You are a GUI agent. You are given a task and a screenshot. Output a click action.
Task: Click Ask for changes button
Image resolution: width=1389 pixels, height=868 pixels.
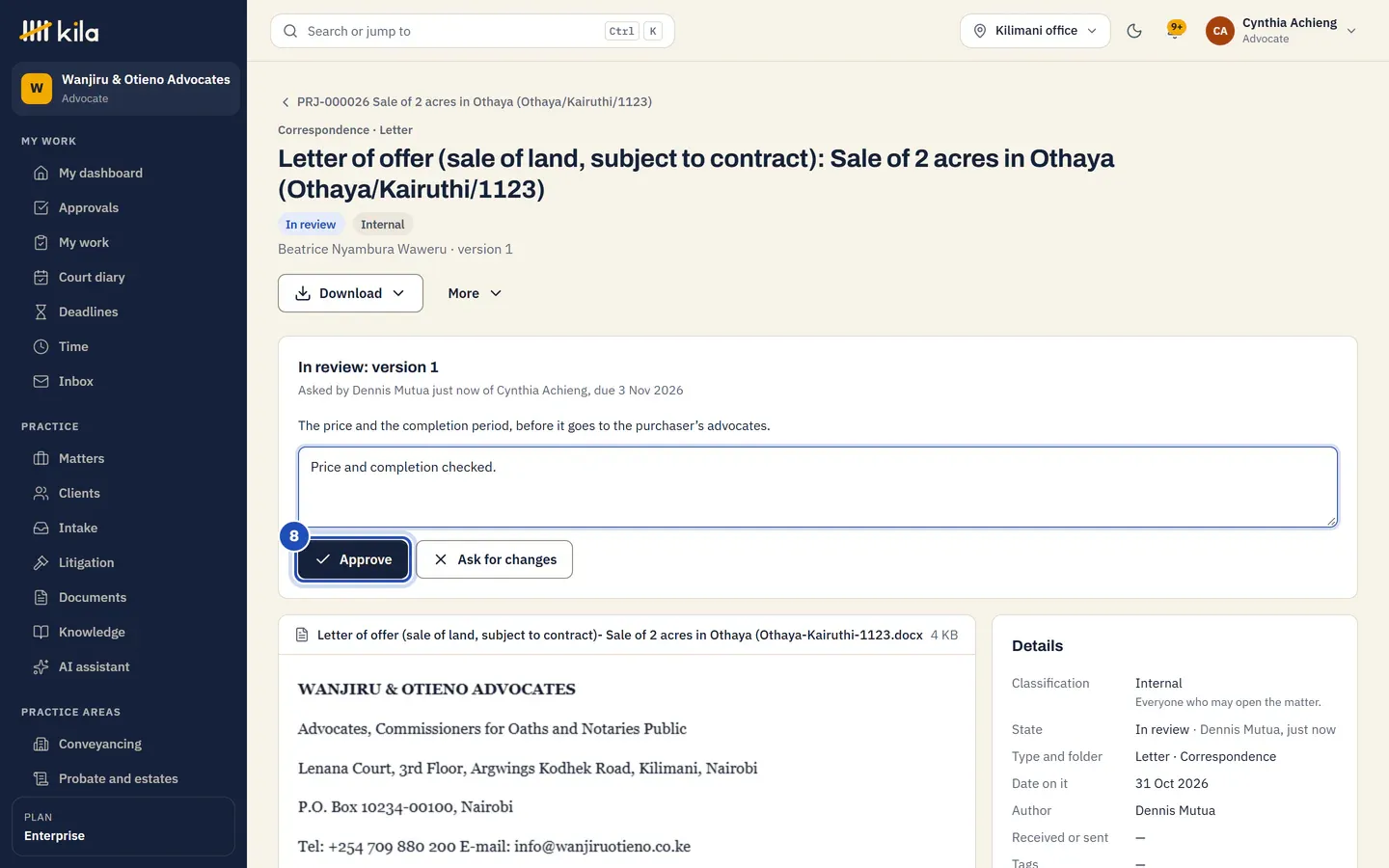[494, 559]
